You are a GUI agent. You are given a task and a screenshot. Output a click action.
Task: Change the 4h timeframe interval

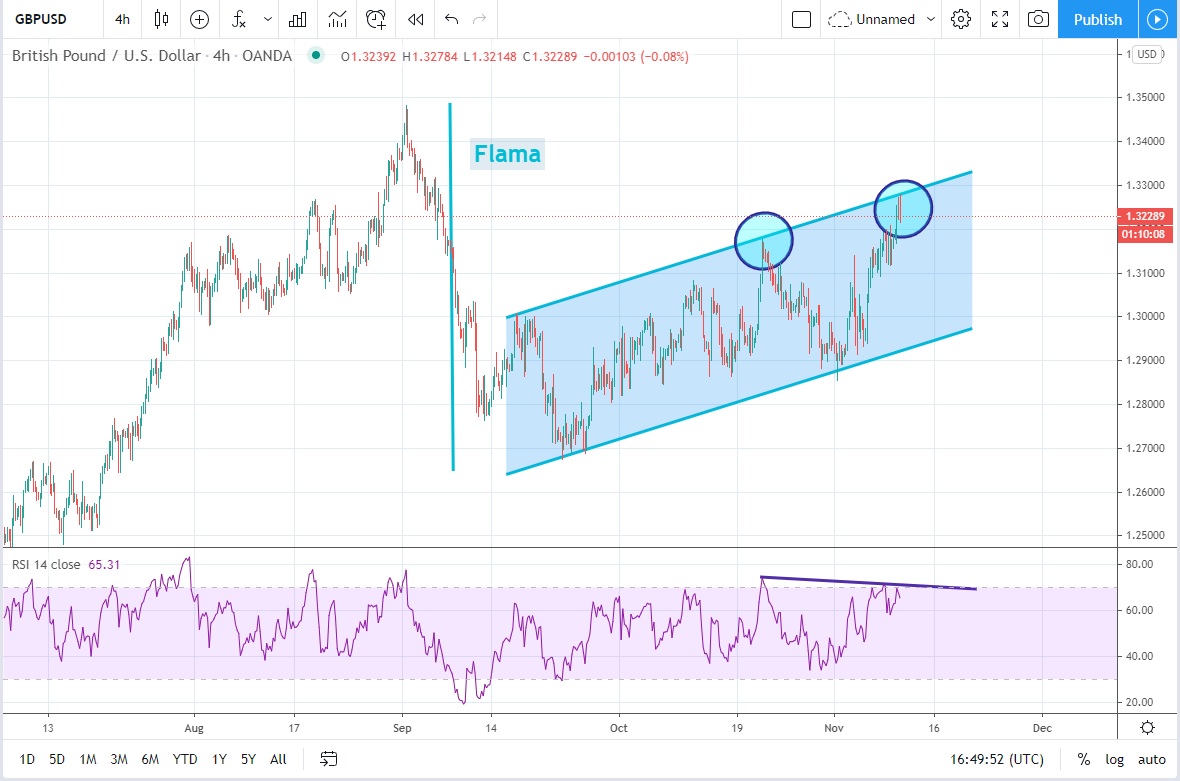click(x=122, y=19)
